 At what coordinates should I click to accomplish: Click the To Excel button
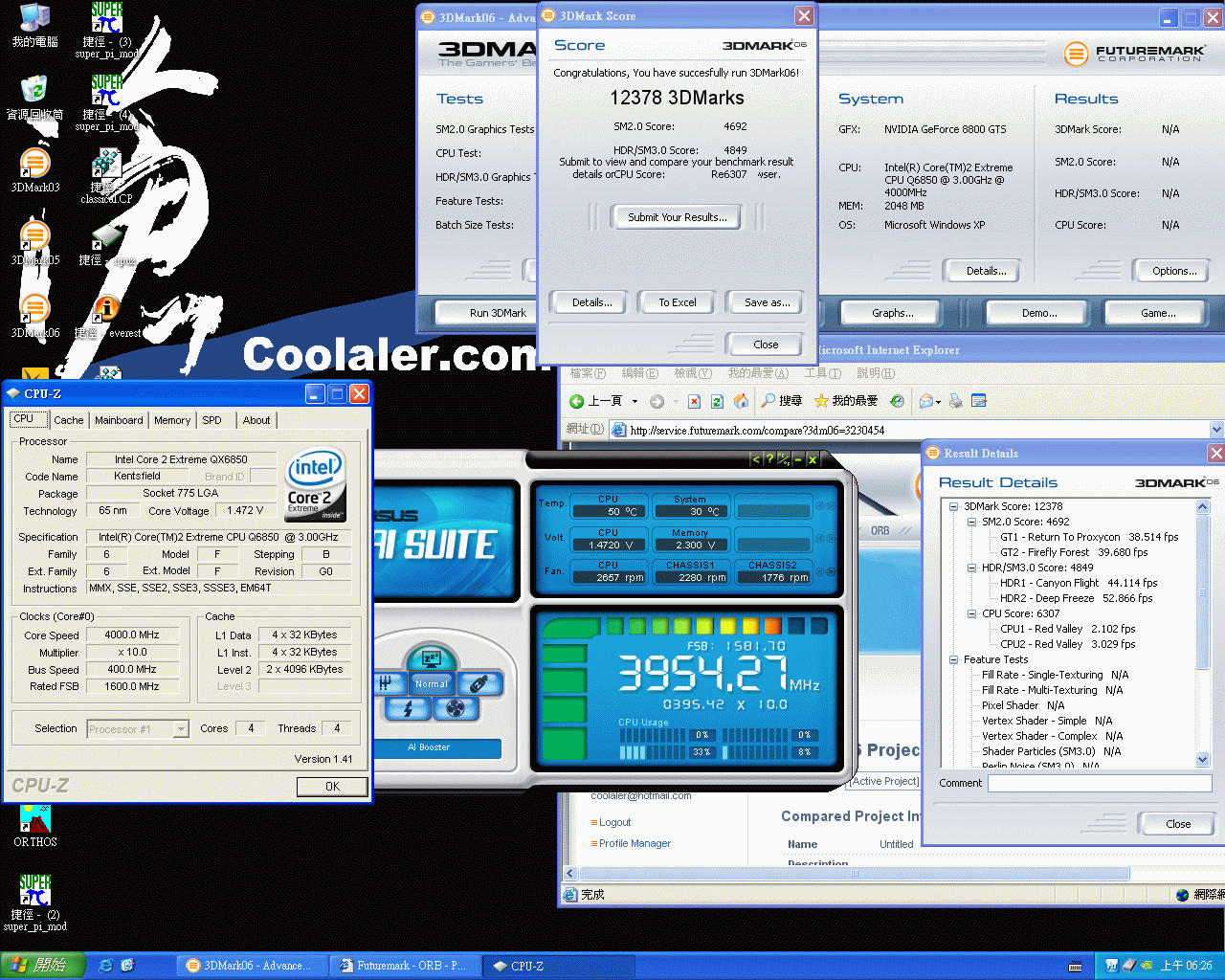point(678,302)
